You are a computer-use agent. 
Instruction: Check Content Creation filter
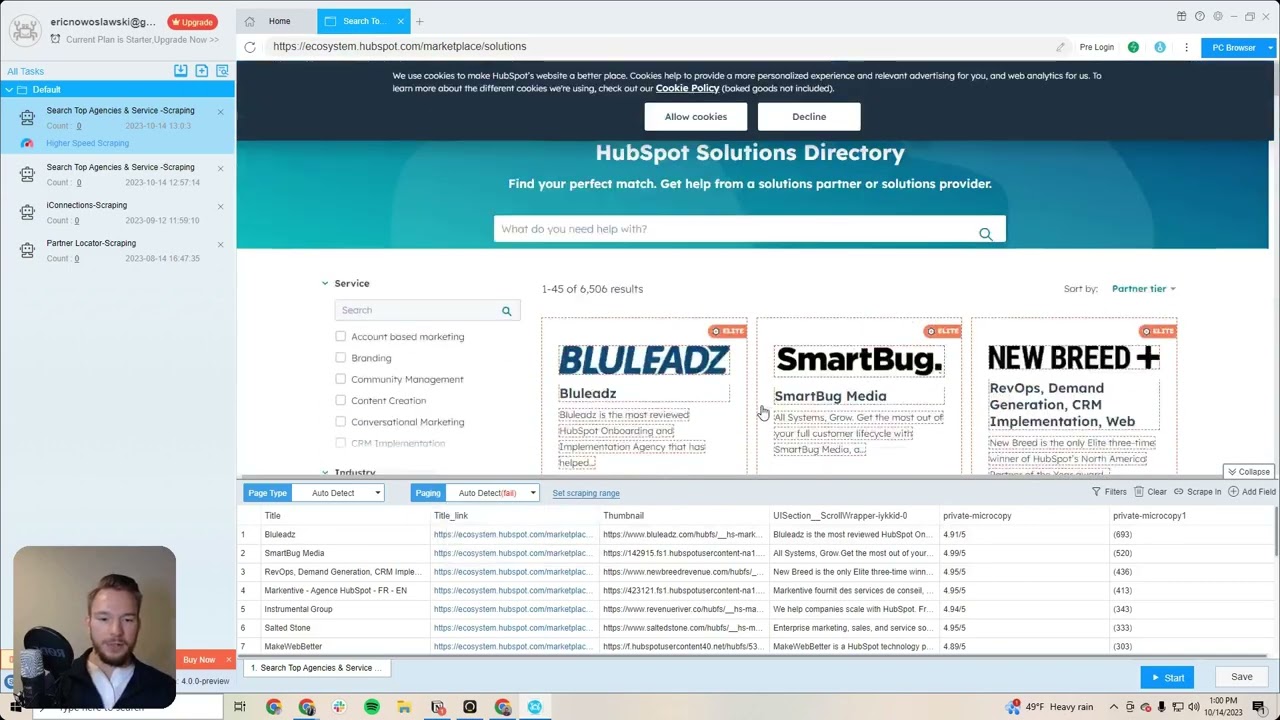[341, 401]
